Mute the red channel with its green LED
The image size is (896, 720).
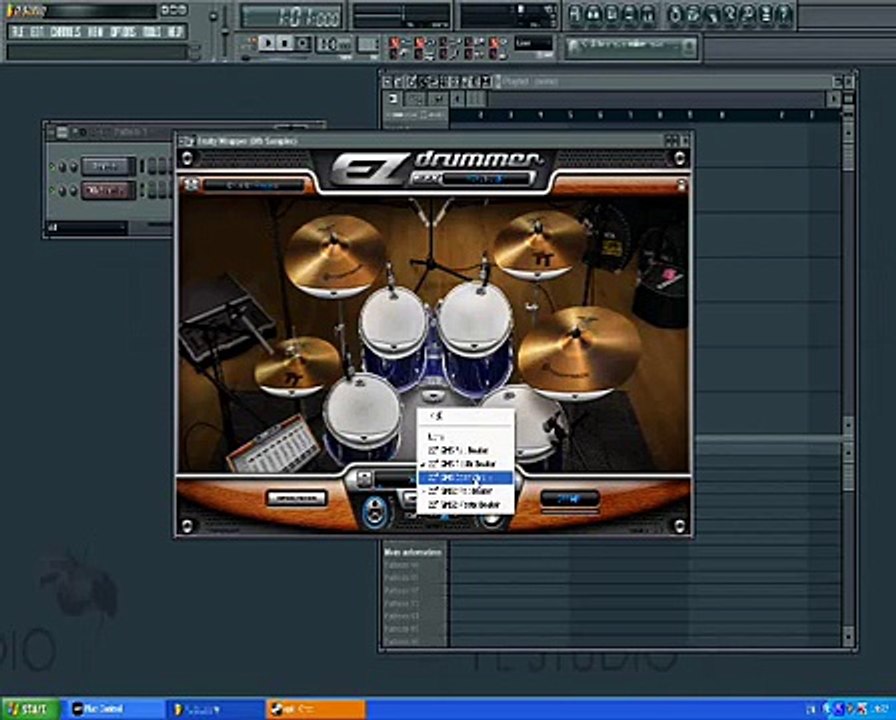(x=52, y=191)
